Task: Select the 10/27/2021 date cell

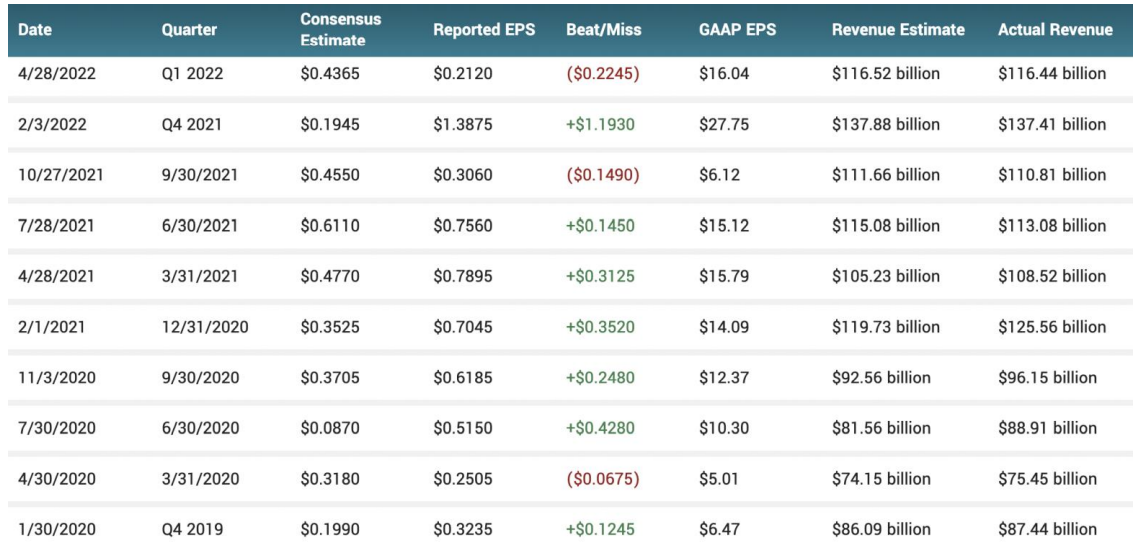Action: click(58, 175)
